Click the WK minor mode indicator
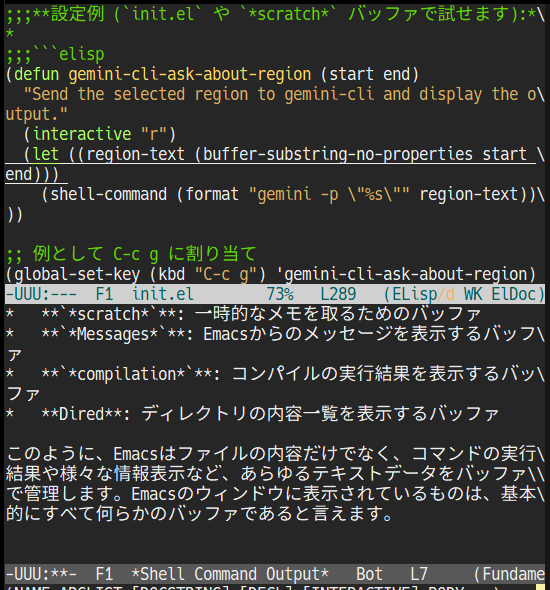The height and width of the screenshot is (590, 550). click(473, 294)
